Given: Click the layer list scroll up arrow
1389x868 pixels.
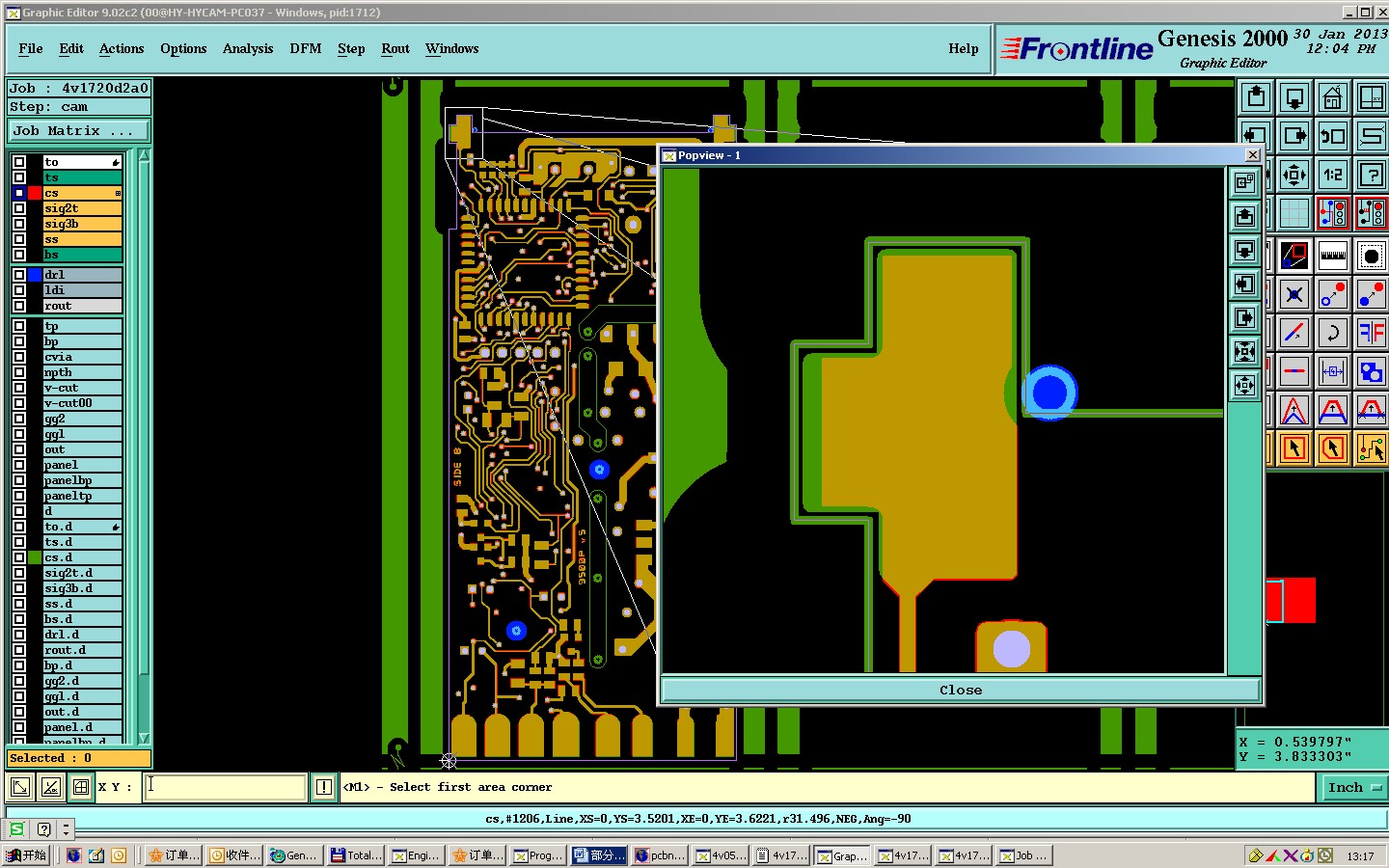Looking at the screenshot, I should pyautogui.click(x=145, y=155).
